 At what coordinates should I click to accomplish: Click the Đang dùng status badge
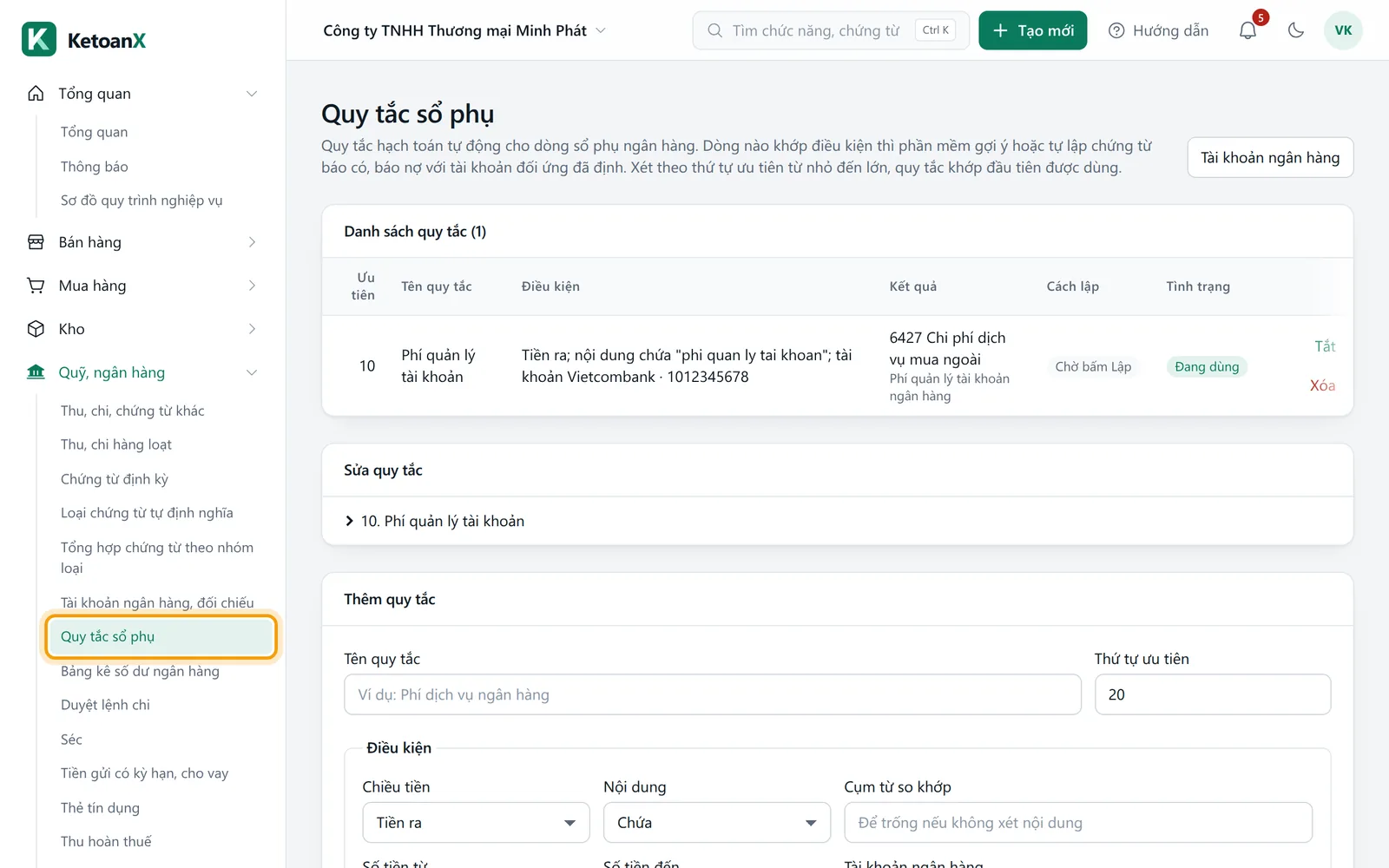click(x=1207, y=366)
